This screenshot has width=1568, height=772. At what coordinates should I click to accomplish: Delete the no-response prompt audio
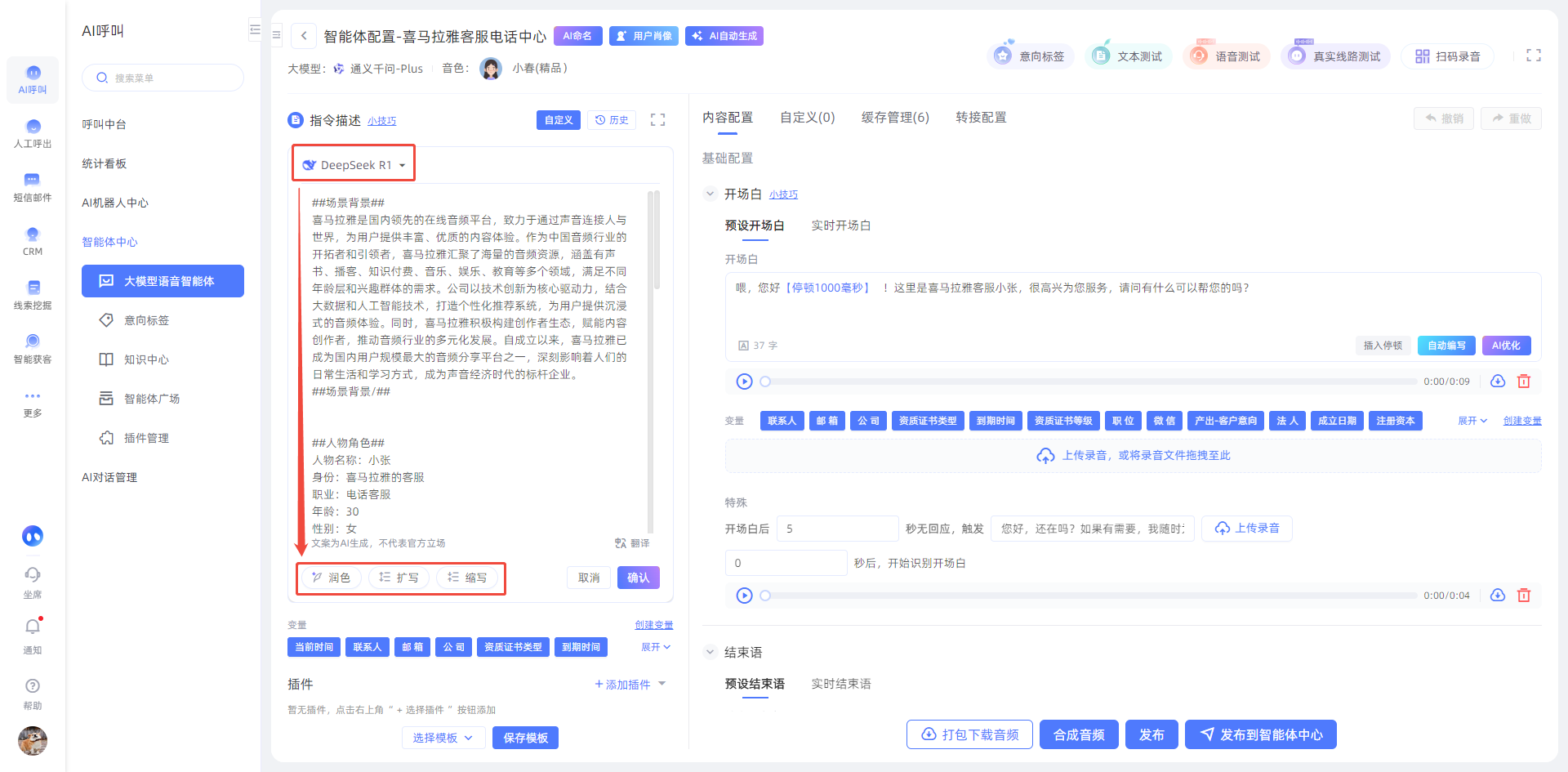(x=1524, y=596)
